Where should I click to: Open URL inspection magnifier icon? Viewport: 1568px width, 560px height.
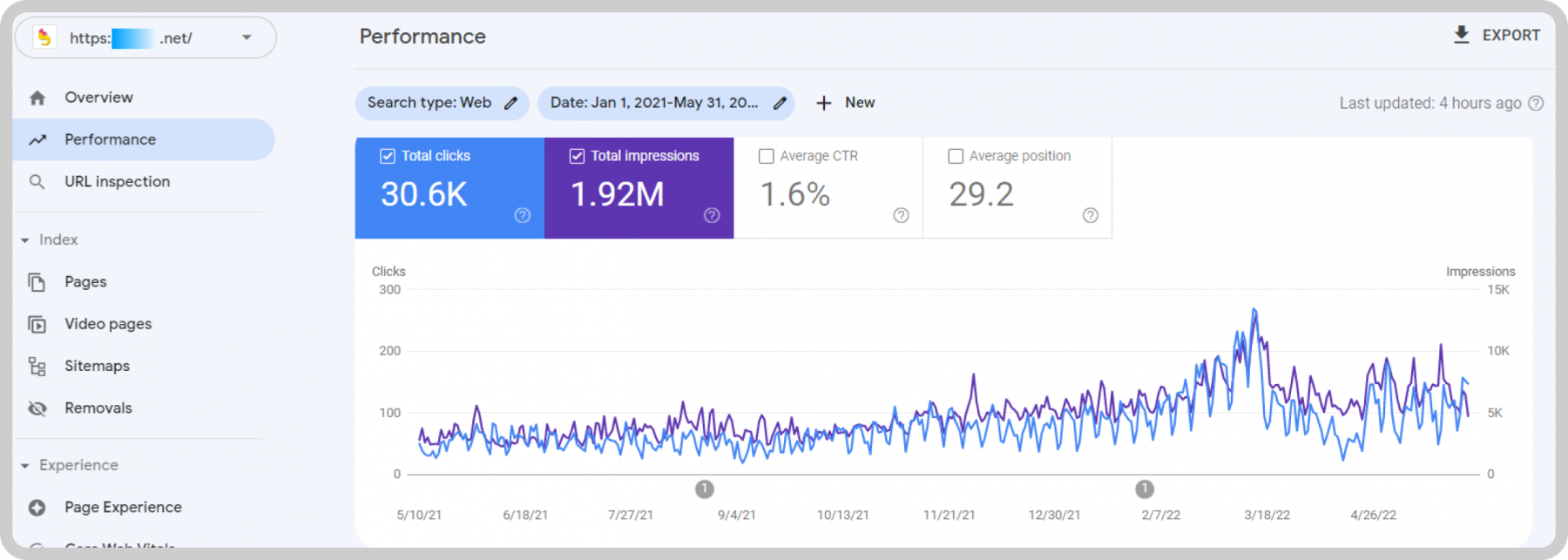37,182
